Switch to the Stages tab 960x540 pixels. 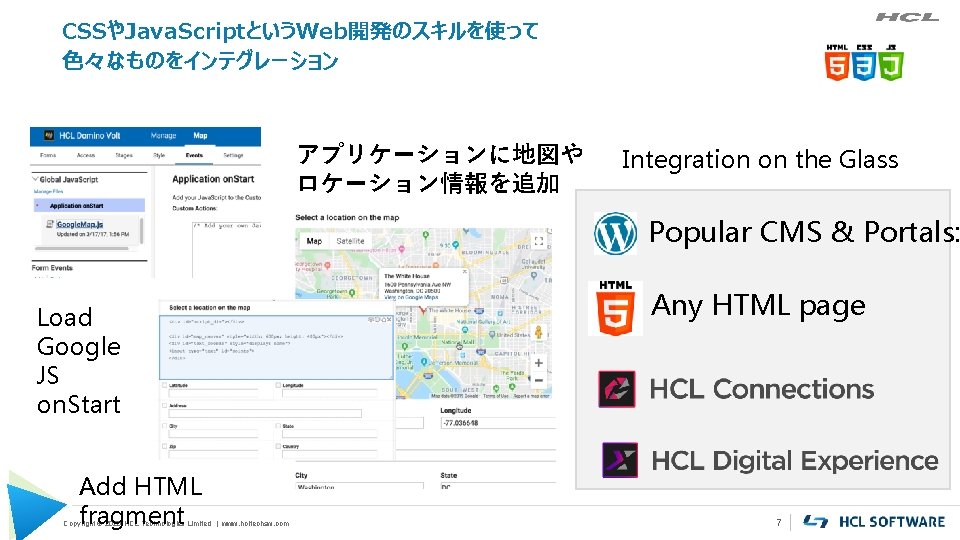click(x=124, y=156)
